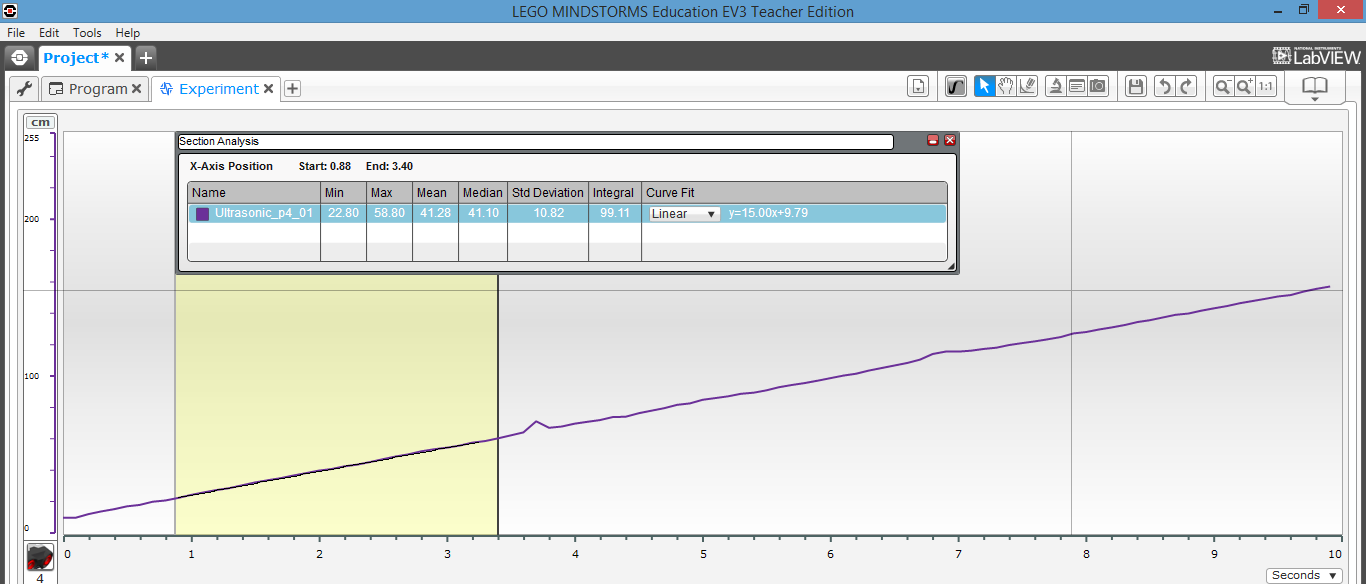Open project properties wrench tab
Viewport: 1366px width, 584px height.
(x=25, y=89)
